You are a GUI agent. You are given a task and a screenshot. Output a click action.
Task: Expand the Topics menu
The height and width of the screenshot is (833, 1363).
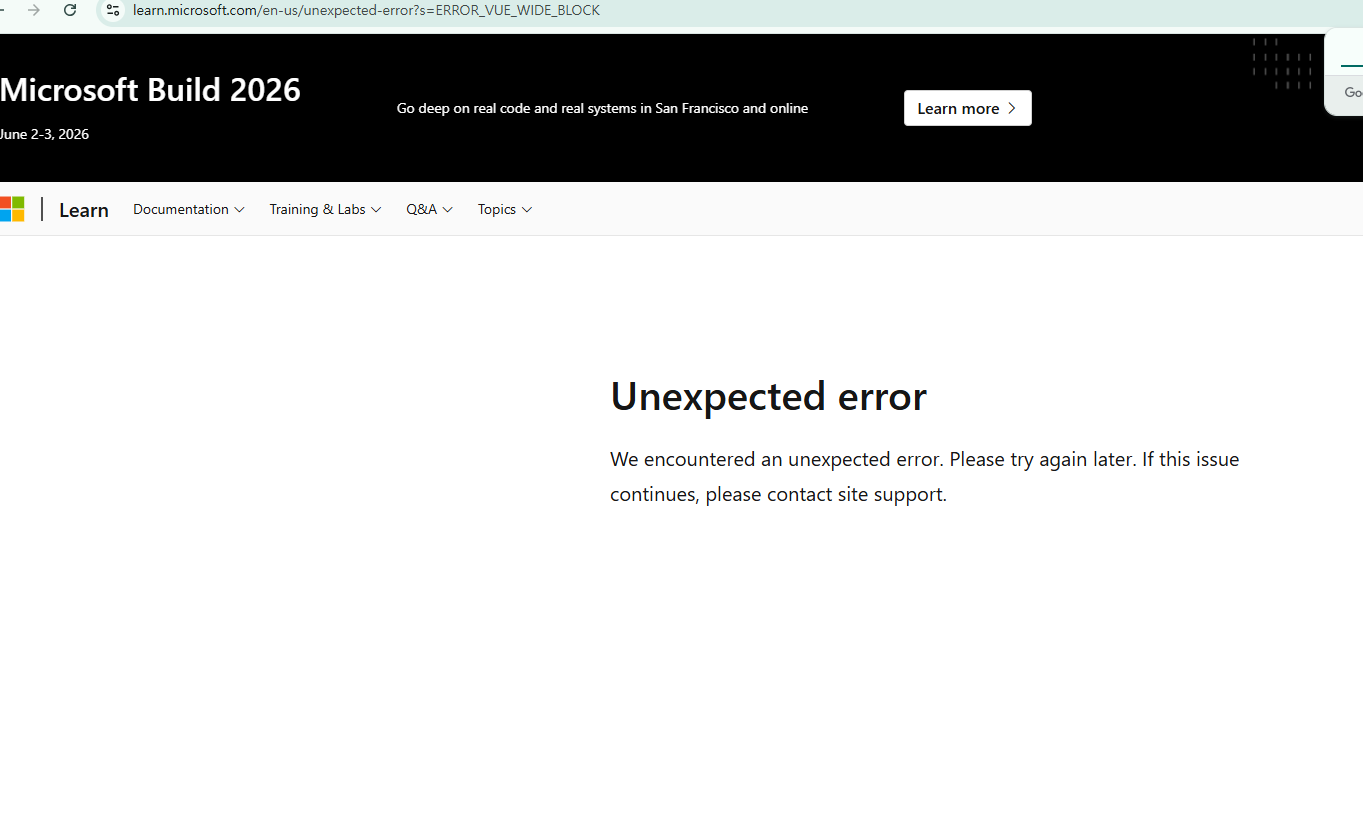(x=505, y=209)
